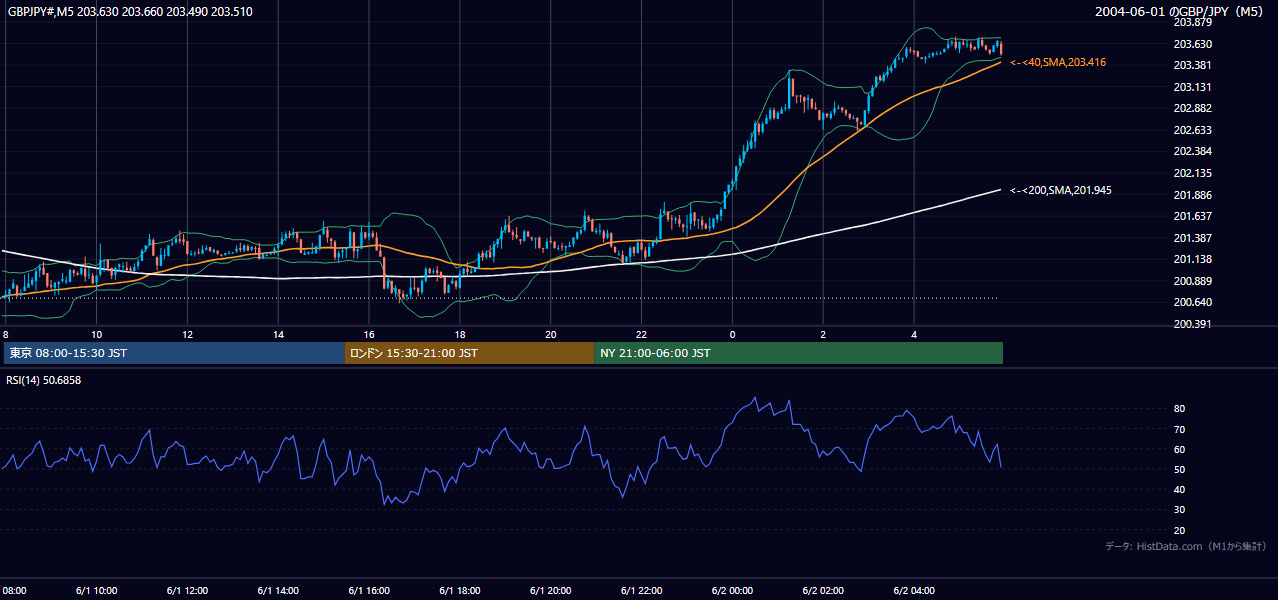The height and width of the screenshot is (600, 1278).
Task: Click price axis value 202.882
Action: tap(1192, 108)
